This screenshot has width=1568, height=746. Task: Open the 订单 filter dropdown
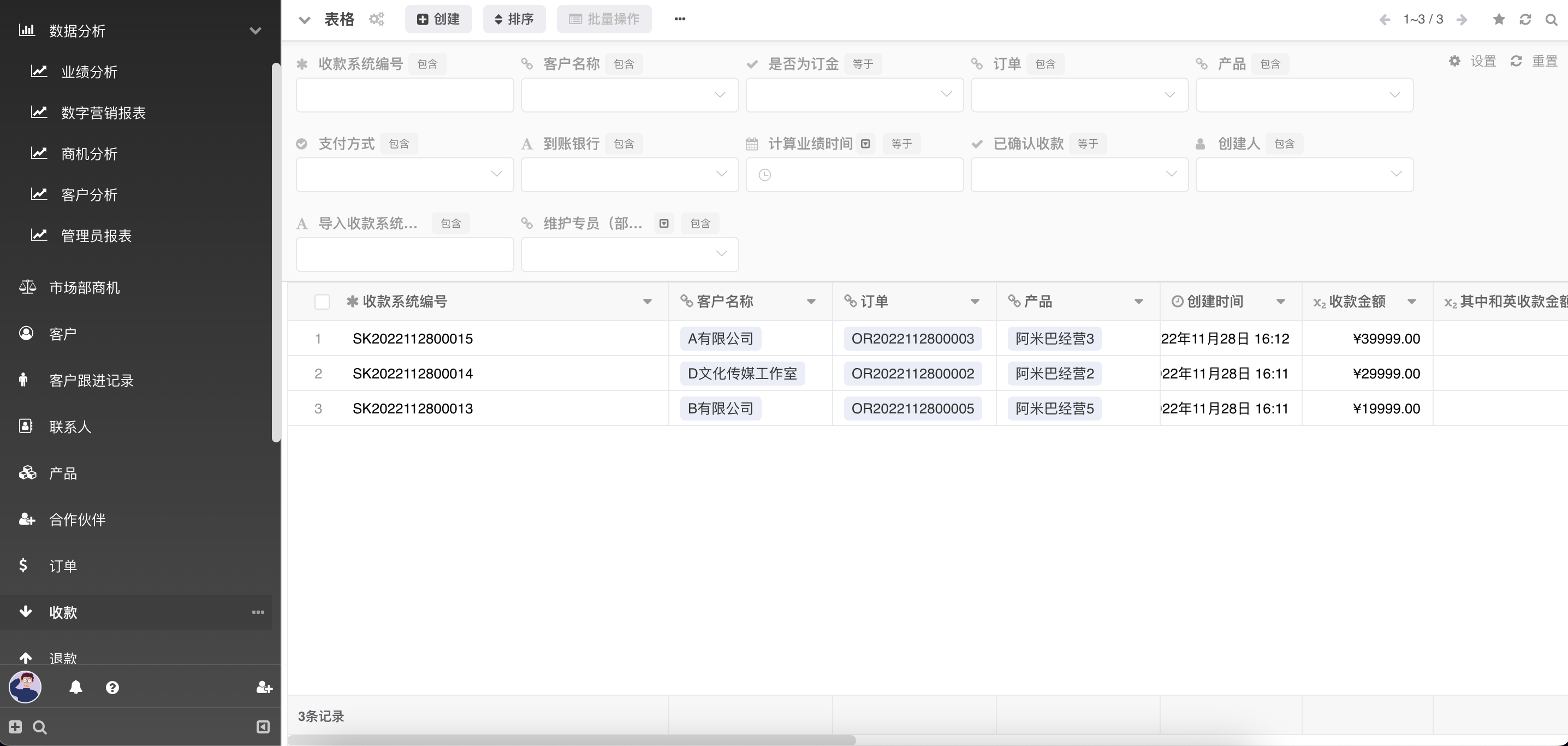point(1079,95)
